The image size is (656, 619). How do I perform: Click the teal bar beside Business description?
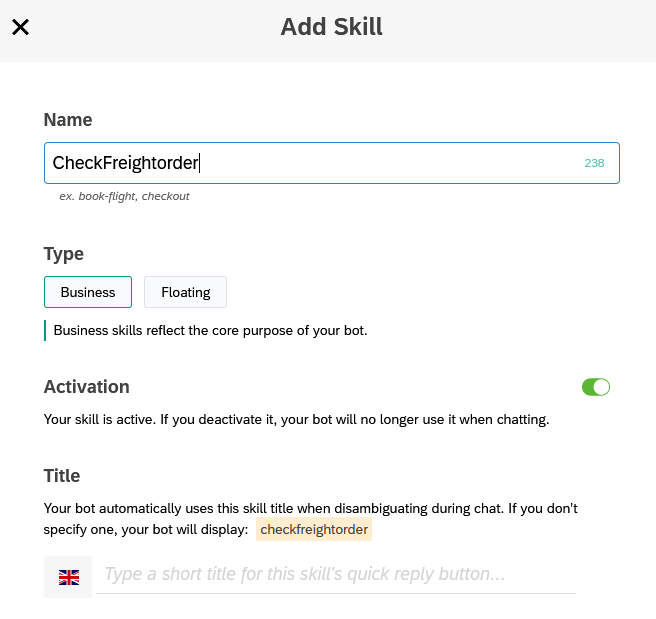(45, 330)
